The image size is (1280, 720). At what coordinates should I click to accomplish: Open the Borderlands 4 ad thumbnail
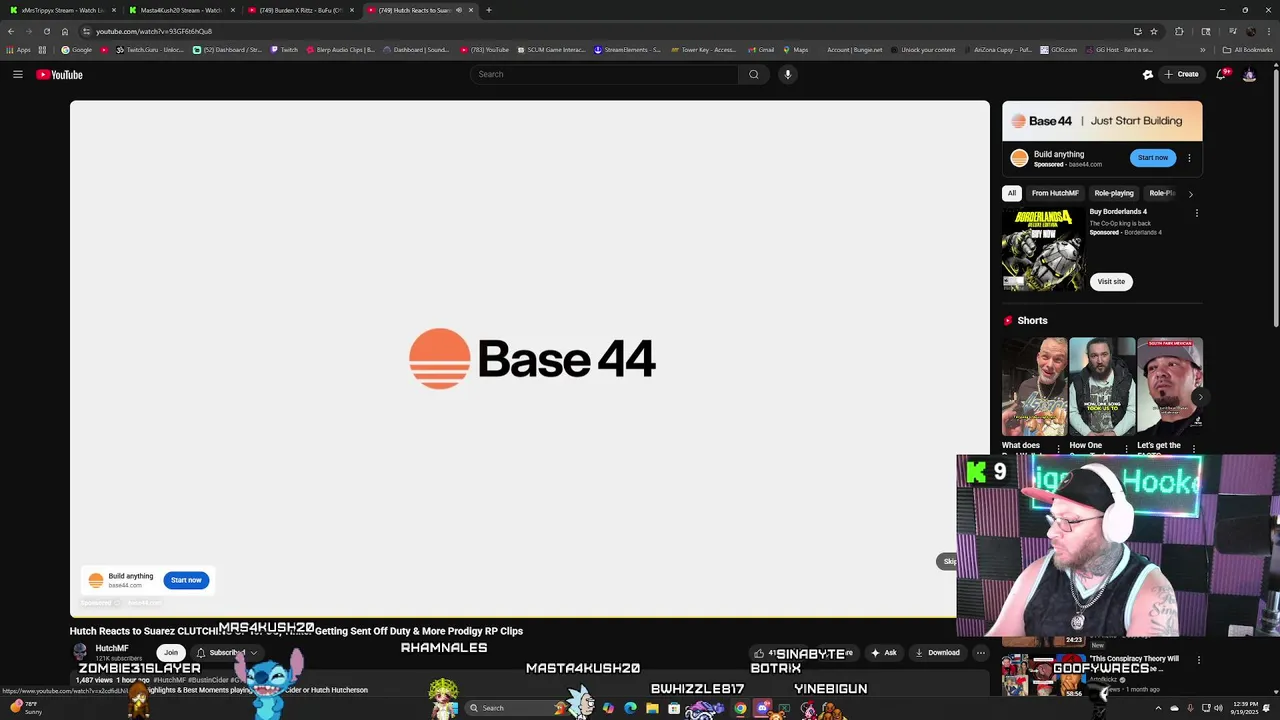coord(1043,249)
